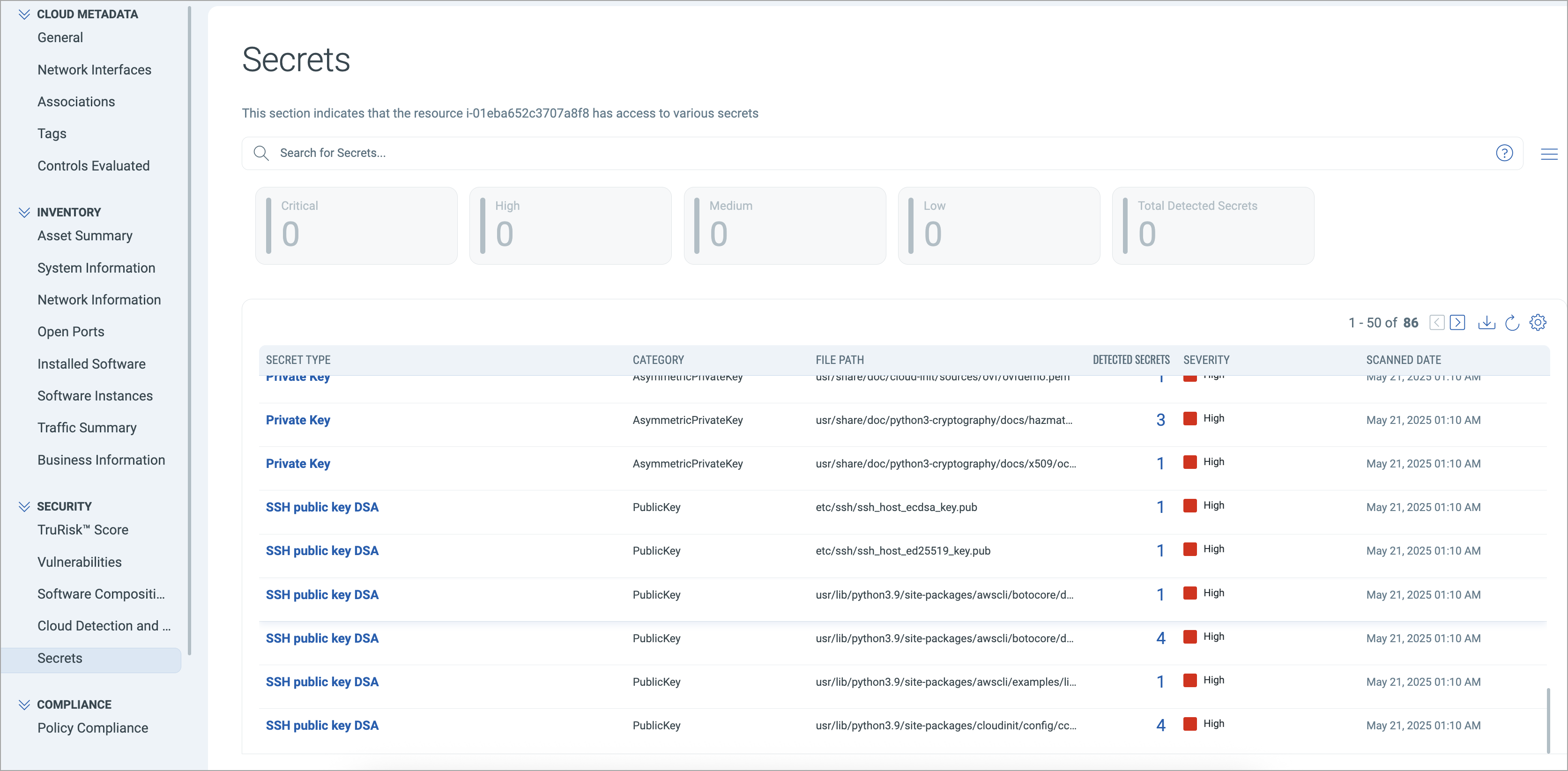Collapse the Cloud Metadata section
The width and height of the screenshot is (1568, 771).
pyautogui.click(x=24, y=14)
